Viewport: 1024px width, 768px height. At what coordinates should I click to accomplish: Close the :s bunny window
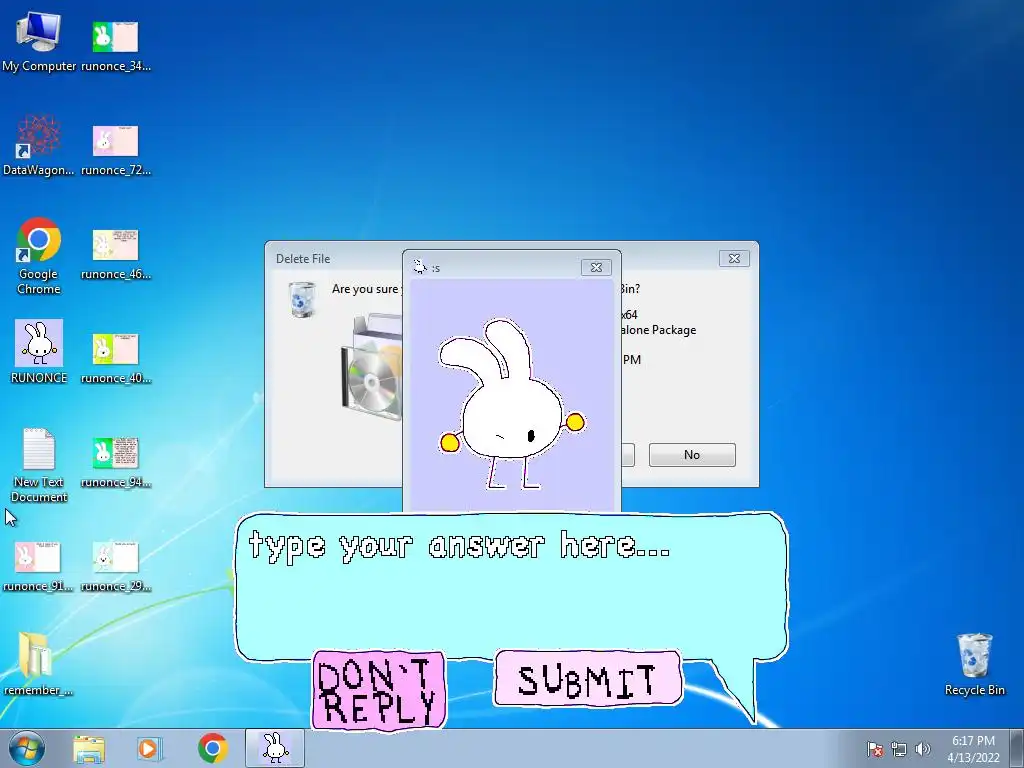(x=596, y=267)
